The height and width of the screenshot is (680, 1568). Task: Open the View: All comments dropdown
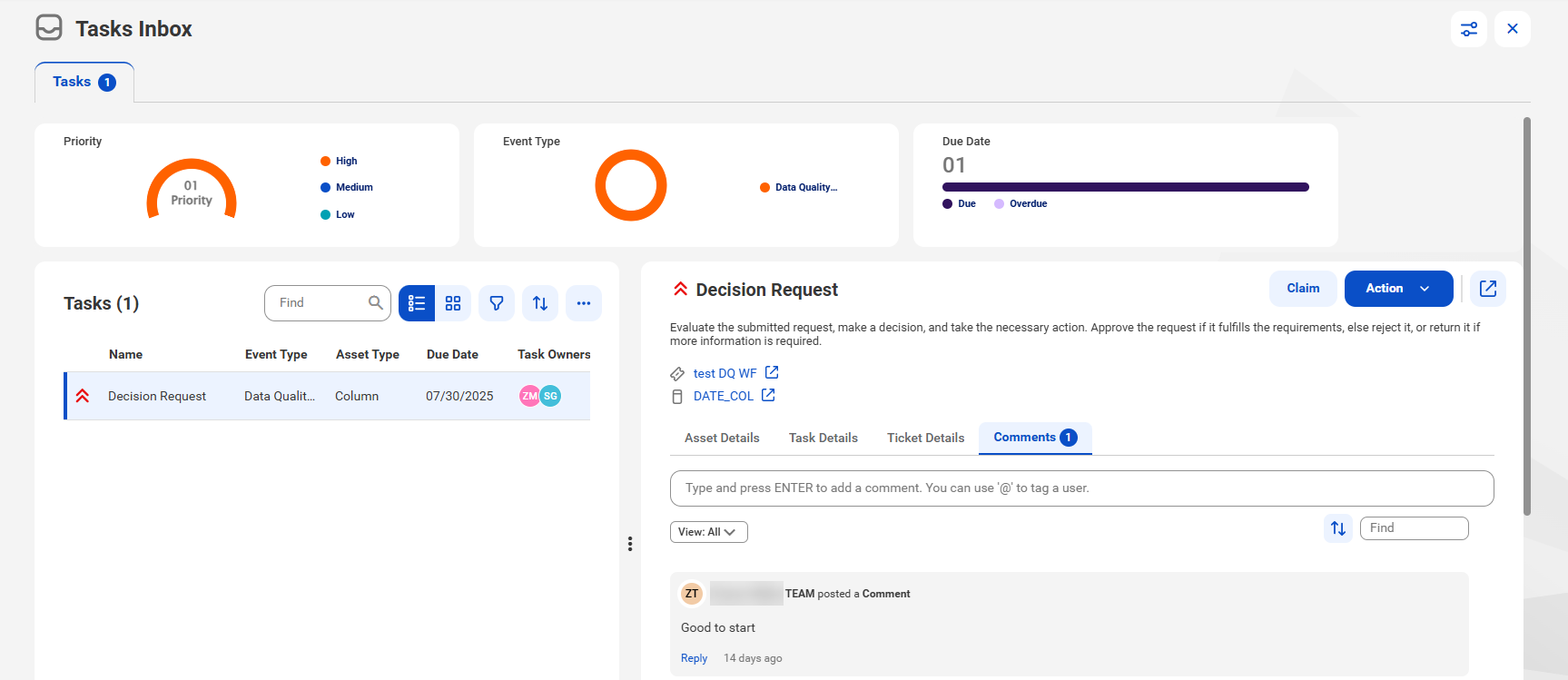click(x=708, y=532)
